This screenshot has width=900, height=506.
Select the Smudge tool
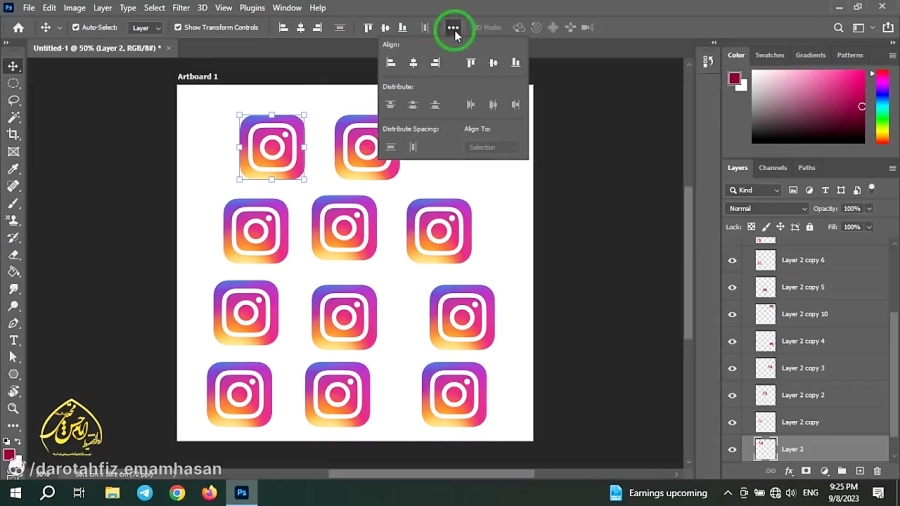coord(13,289)
